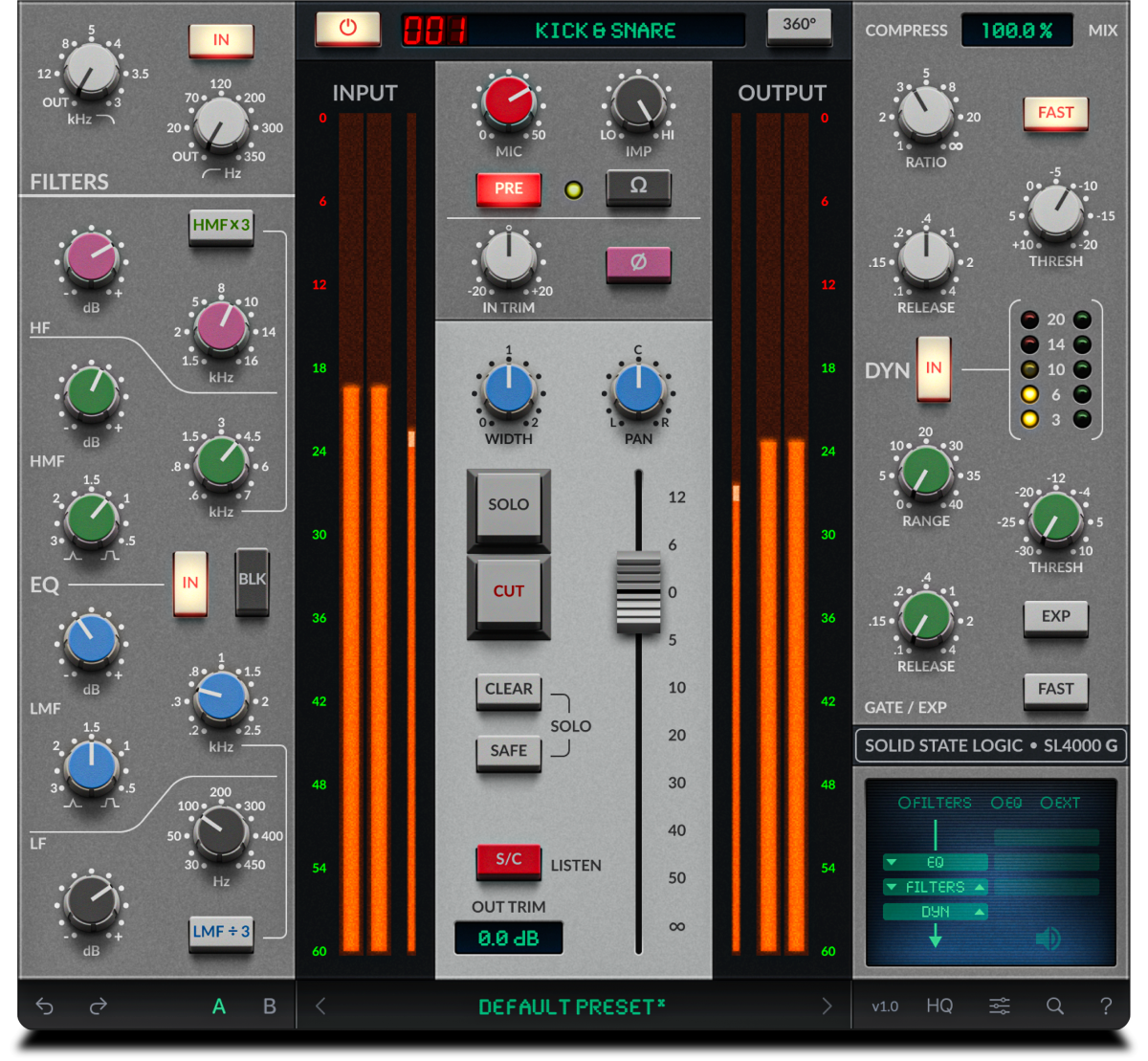The width and height of the screenshot is (1148, 1061).
Task: Enable the DYN IN switch
Action: (x=936, y=369)
